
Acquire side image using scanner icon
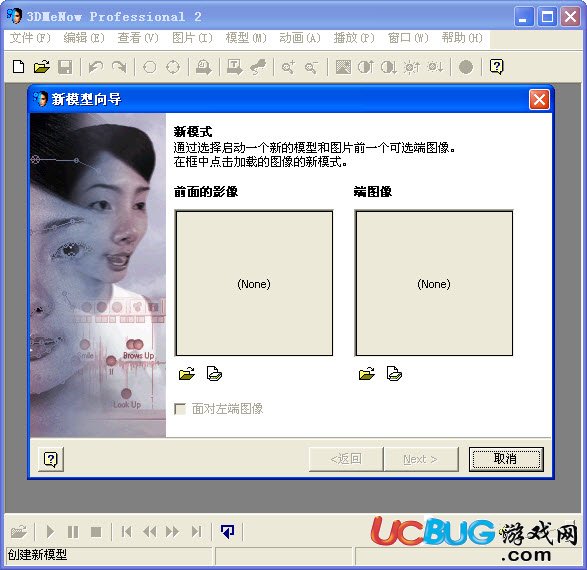[394, 374]
